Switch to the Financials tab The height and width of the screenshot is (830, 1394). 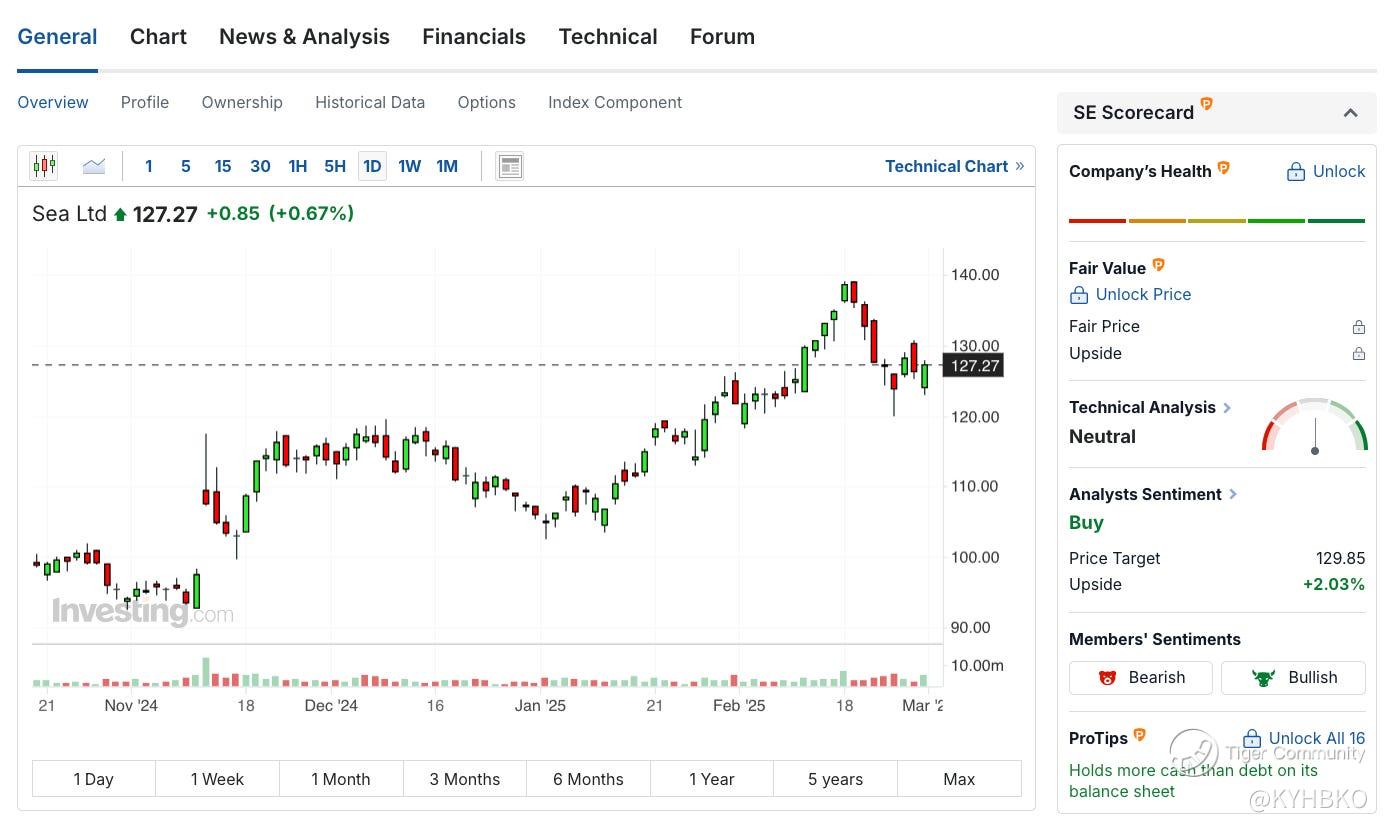(474, 37)
